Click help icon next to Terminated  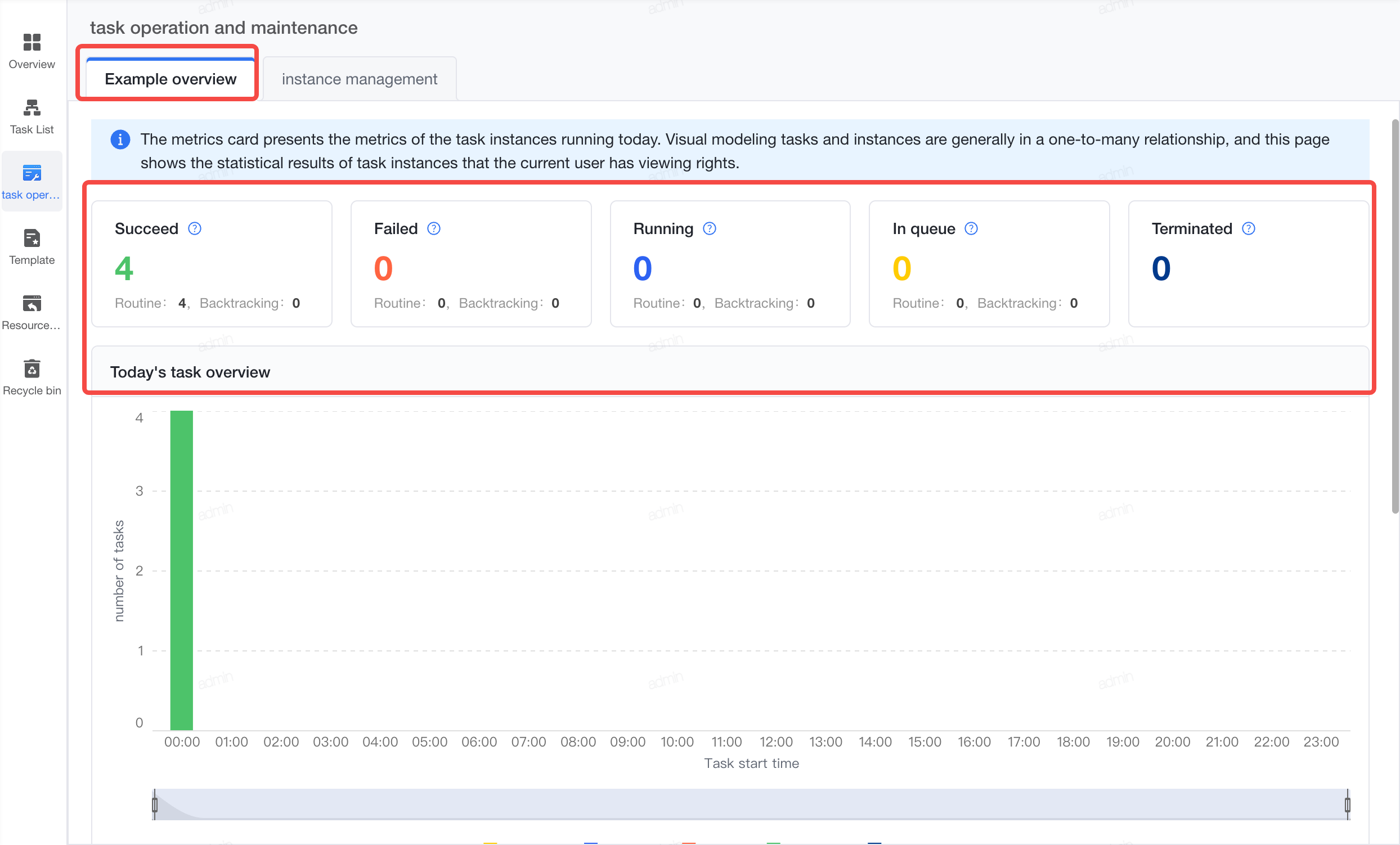1249,228
